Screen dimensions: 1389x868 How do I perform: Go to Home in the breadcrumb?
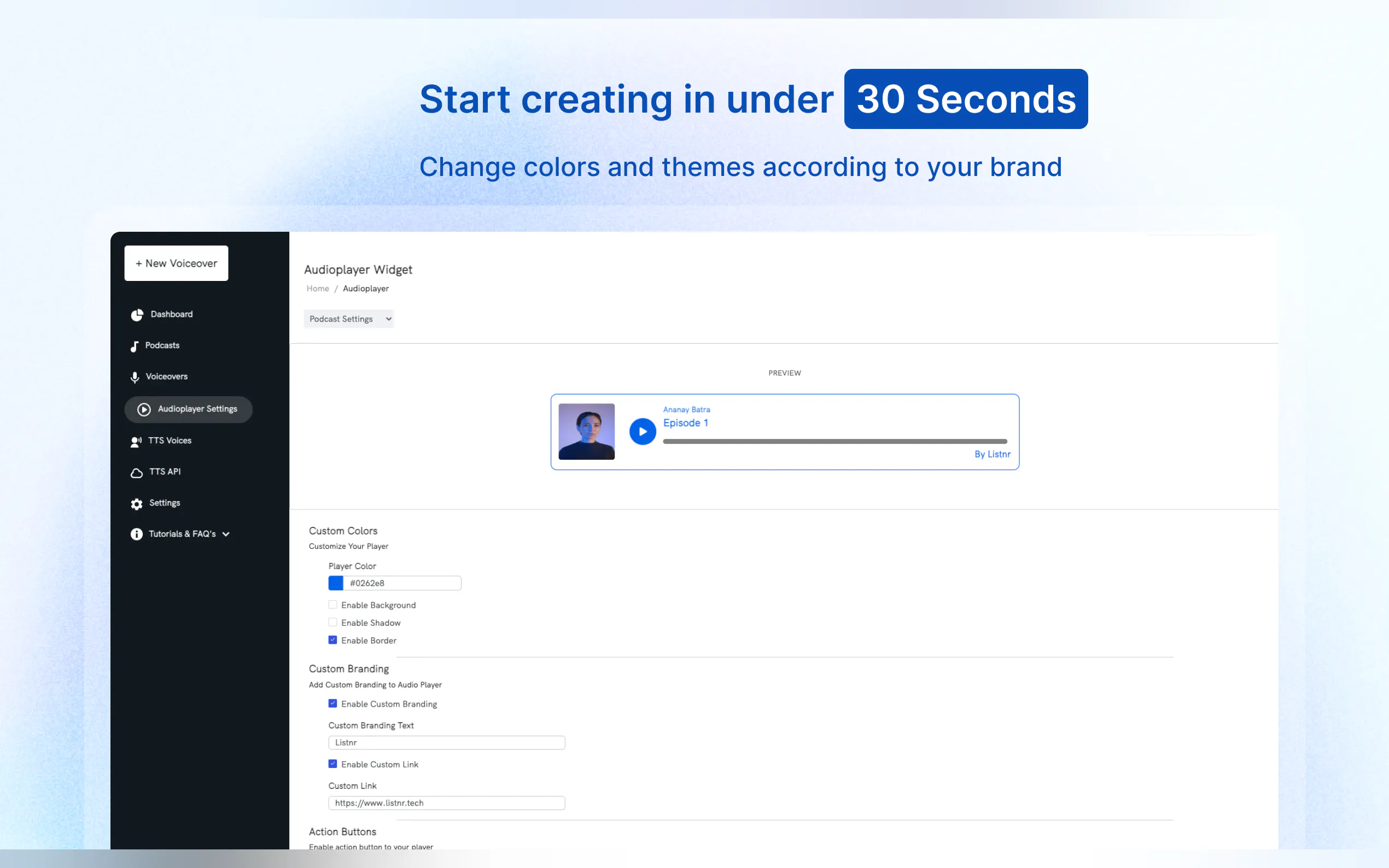(318, 288)
